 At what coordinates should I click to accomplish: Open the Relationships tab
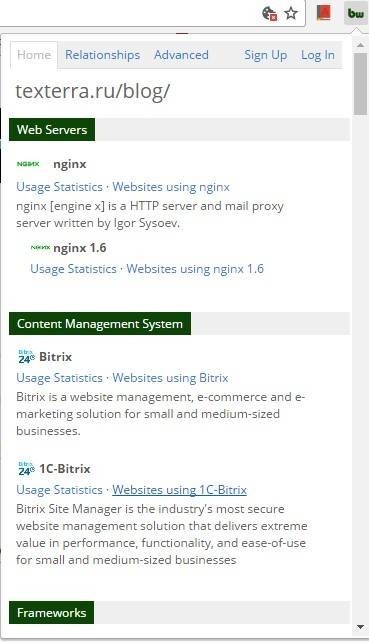[x=102, y=55]
